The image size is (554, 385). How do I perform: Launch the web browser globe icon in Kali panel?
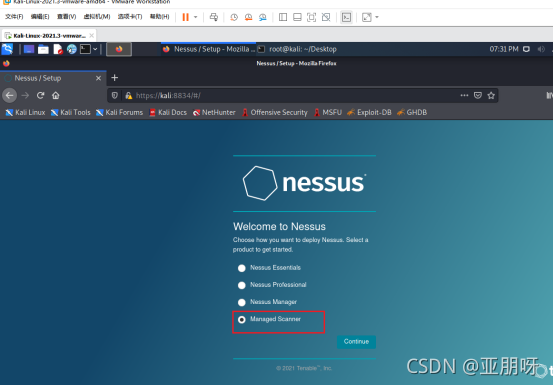tap(72, 49)
